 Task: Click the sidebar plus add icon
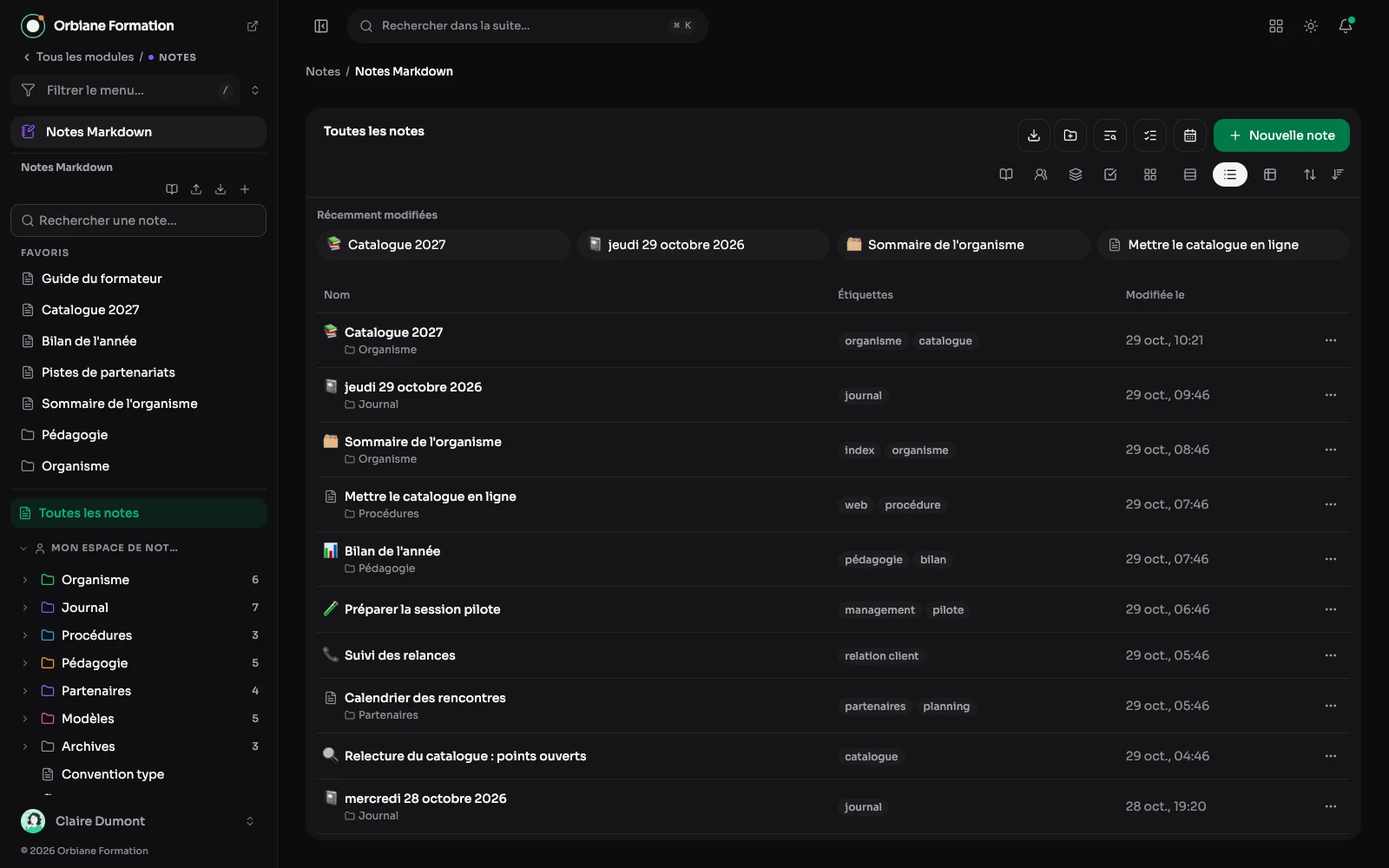coord(245,189)
